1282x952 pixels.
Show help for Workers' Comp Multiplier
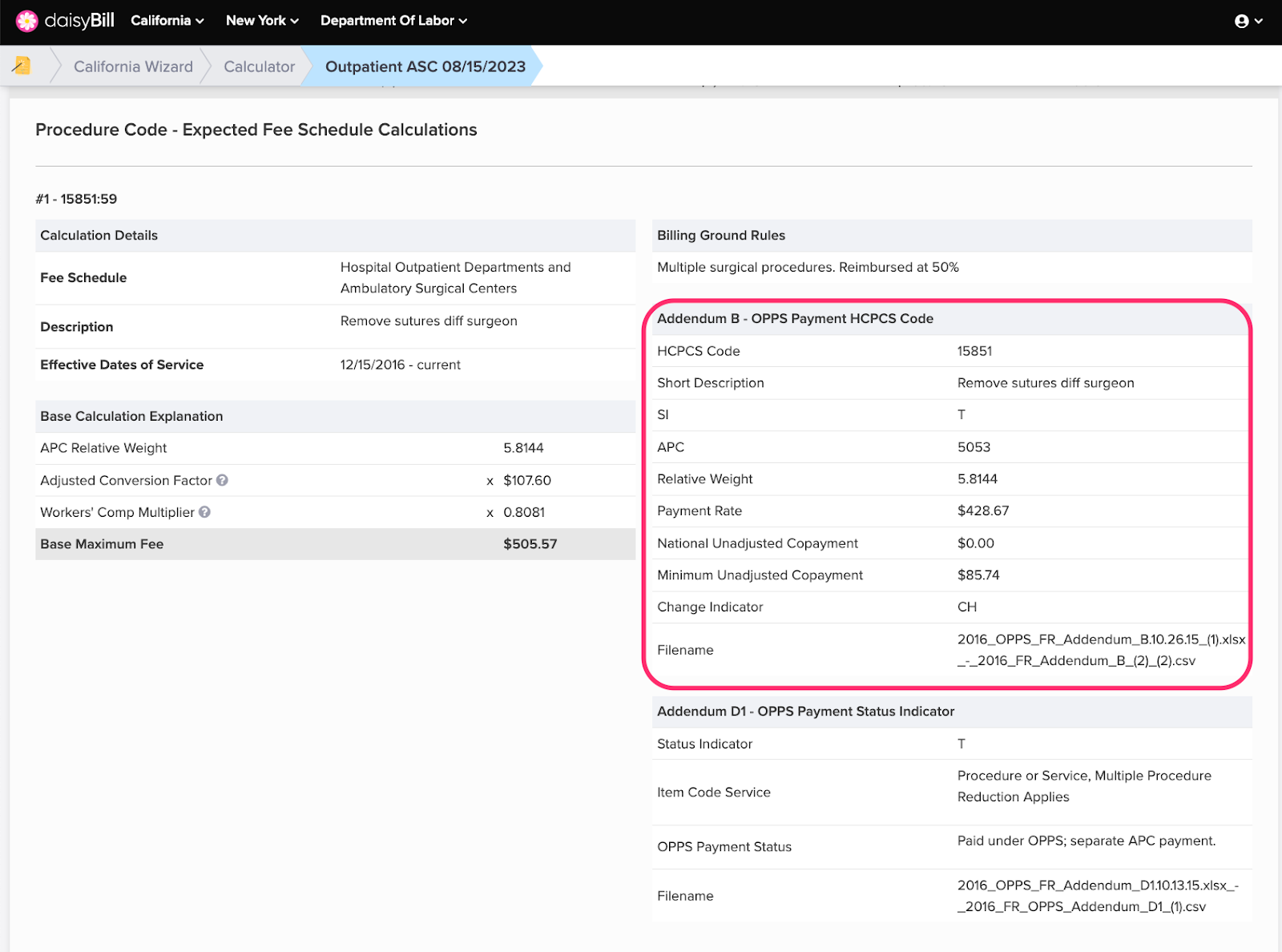pyautogui.click(x=205, y=512)
